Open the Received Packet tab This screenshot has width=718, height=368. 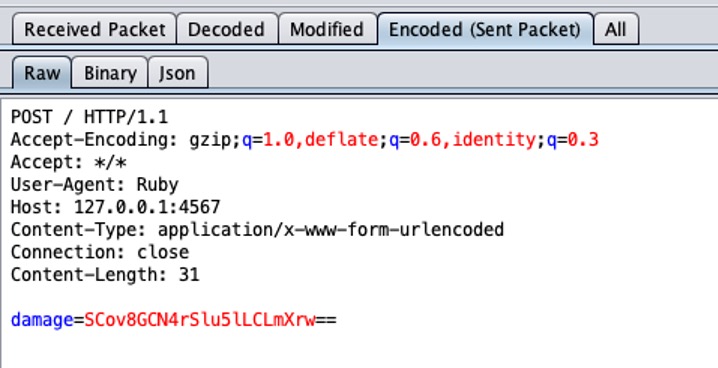click(94, 29)
